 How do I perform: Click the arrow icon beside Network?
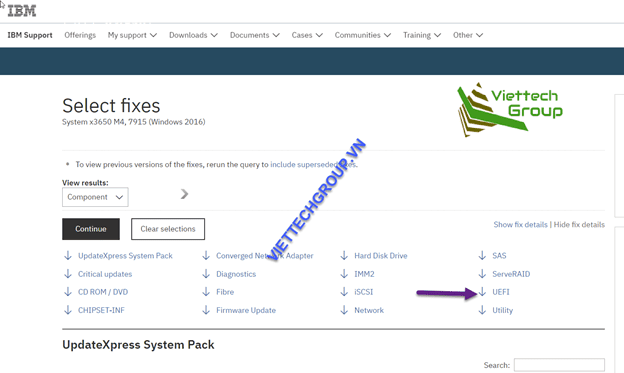[x=344, y=310]
